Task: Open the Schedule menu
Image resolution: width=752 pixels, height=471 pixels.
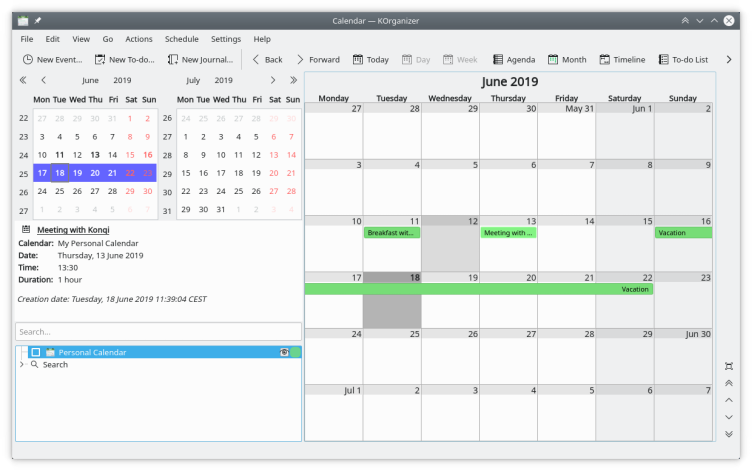Action: (181, 39)
